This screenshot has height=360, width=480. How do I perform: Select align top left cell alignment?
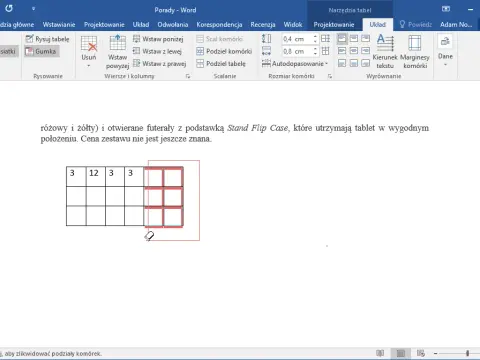[342, 39]
